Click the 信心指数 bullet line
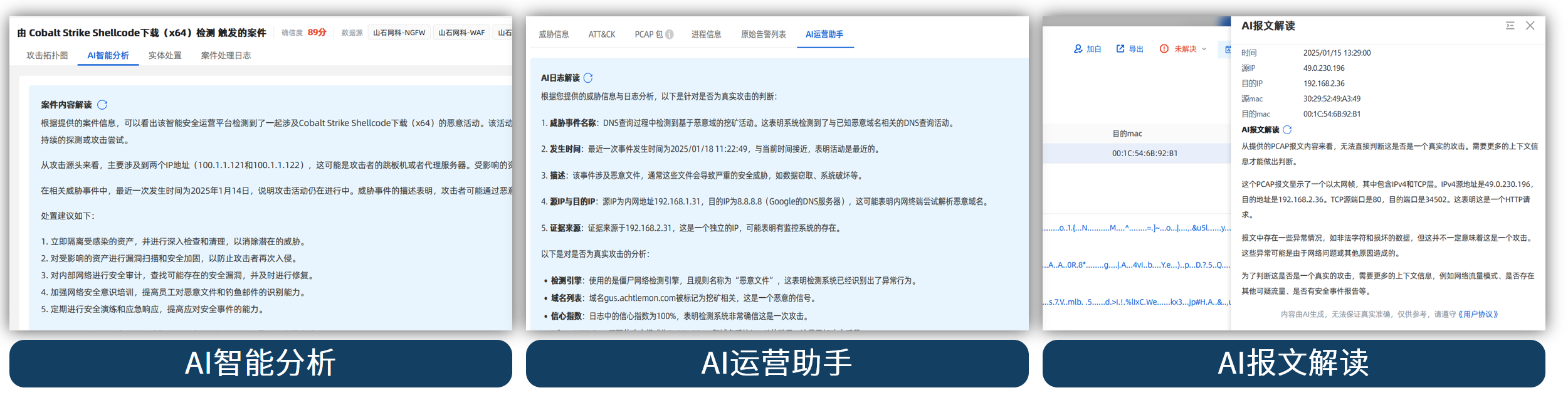The image size is (1568, 400). [x=678, y=316]
